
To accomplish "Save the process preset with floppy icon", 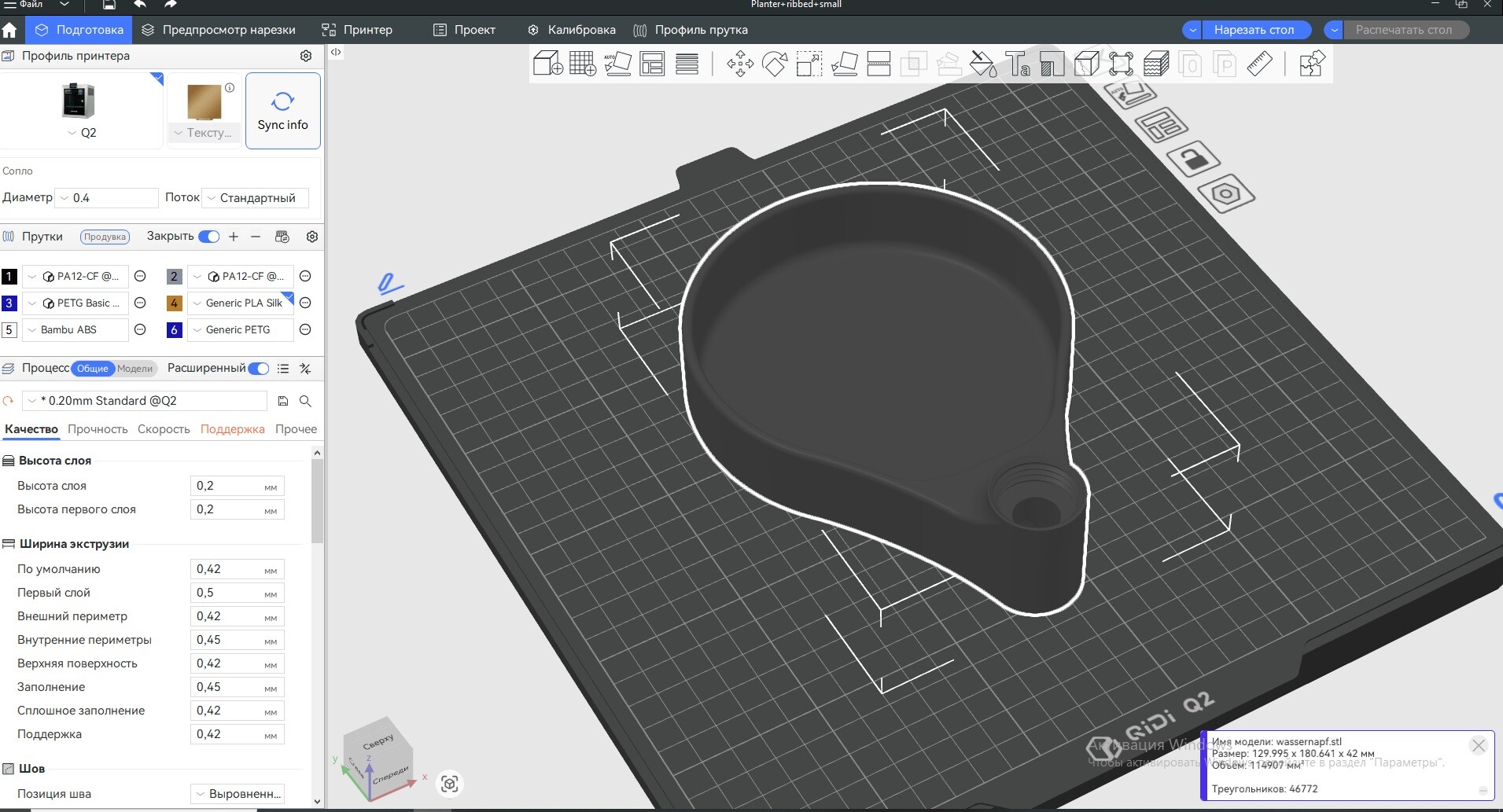I will point(283,401).
